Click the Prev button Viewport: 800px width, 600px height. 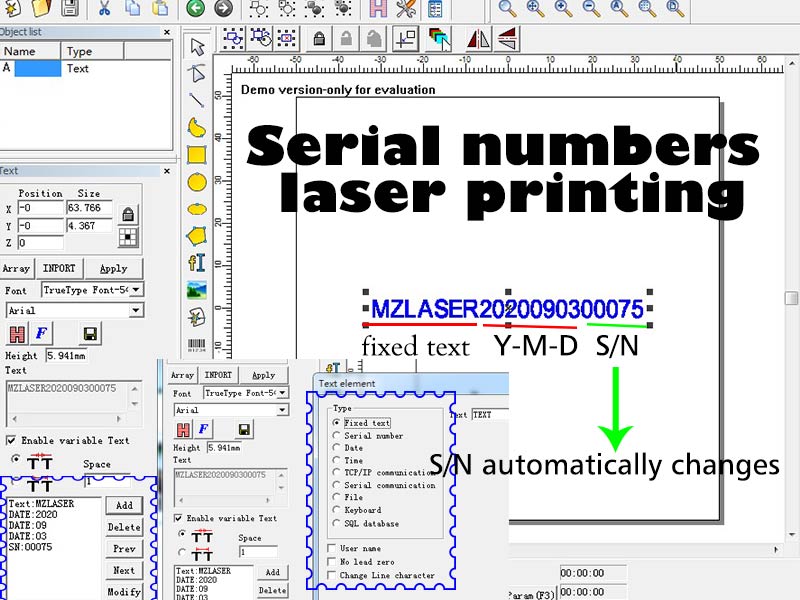(x=124, y=549)
